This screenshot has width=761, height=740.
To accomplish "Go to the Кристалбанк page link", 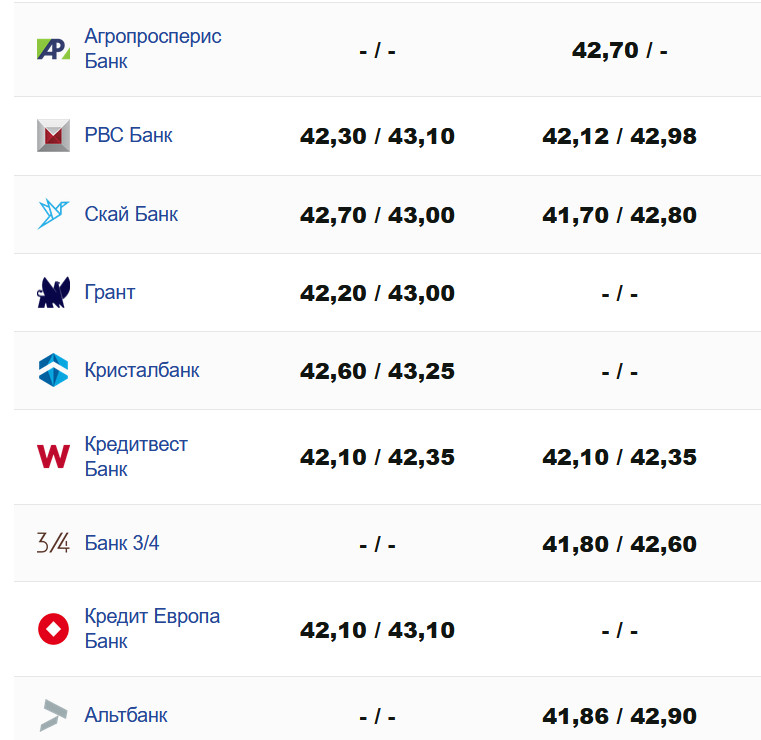I will pyautogui.click(x=142, y=370).
